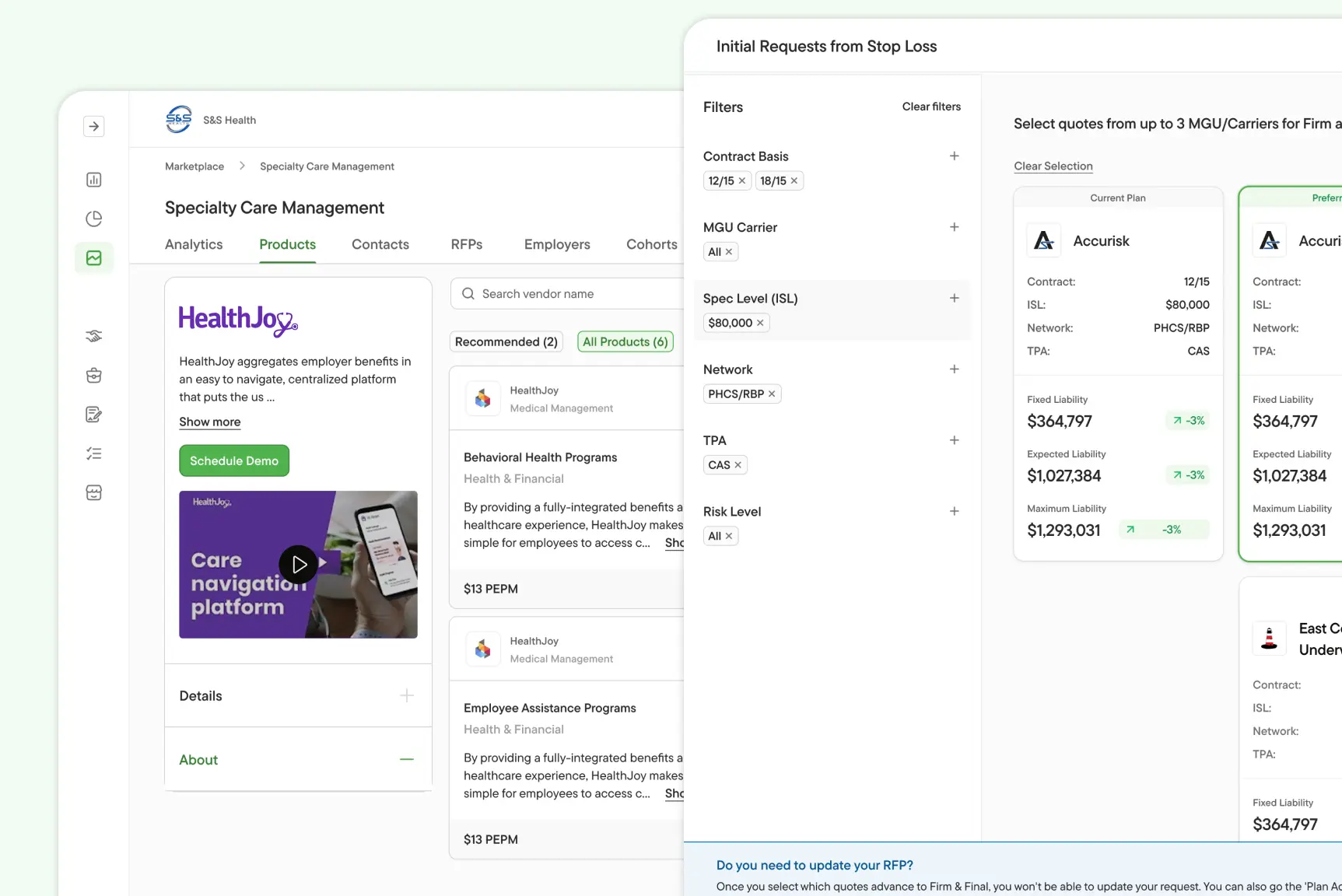Switch to the Analytics tab
This screenshot has height=896, width=1342.
coord(194,244)
